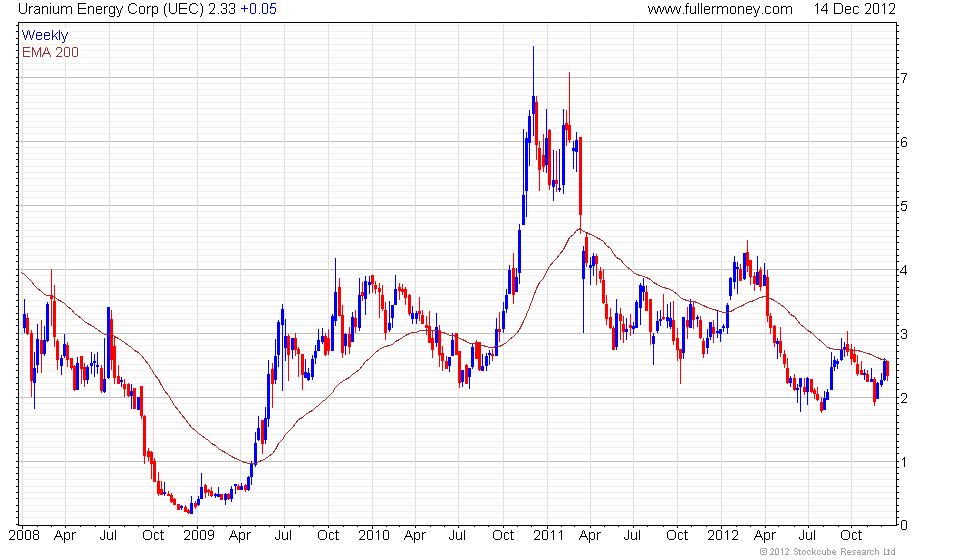This screenshot has height=560, width=980.
Task: Click the y-axis label 4
Action: click(904, 271)
